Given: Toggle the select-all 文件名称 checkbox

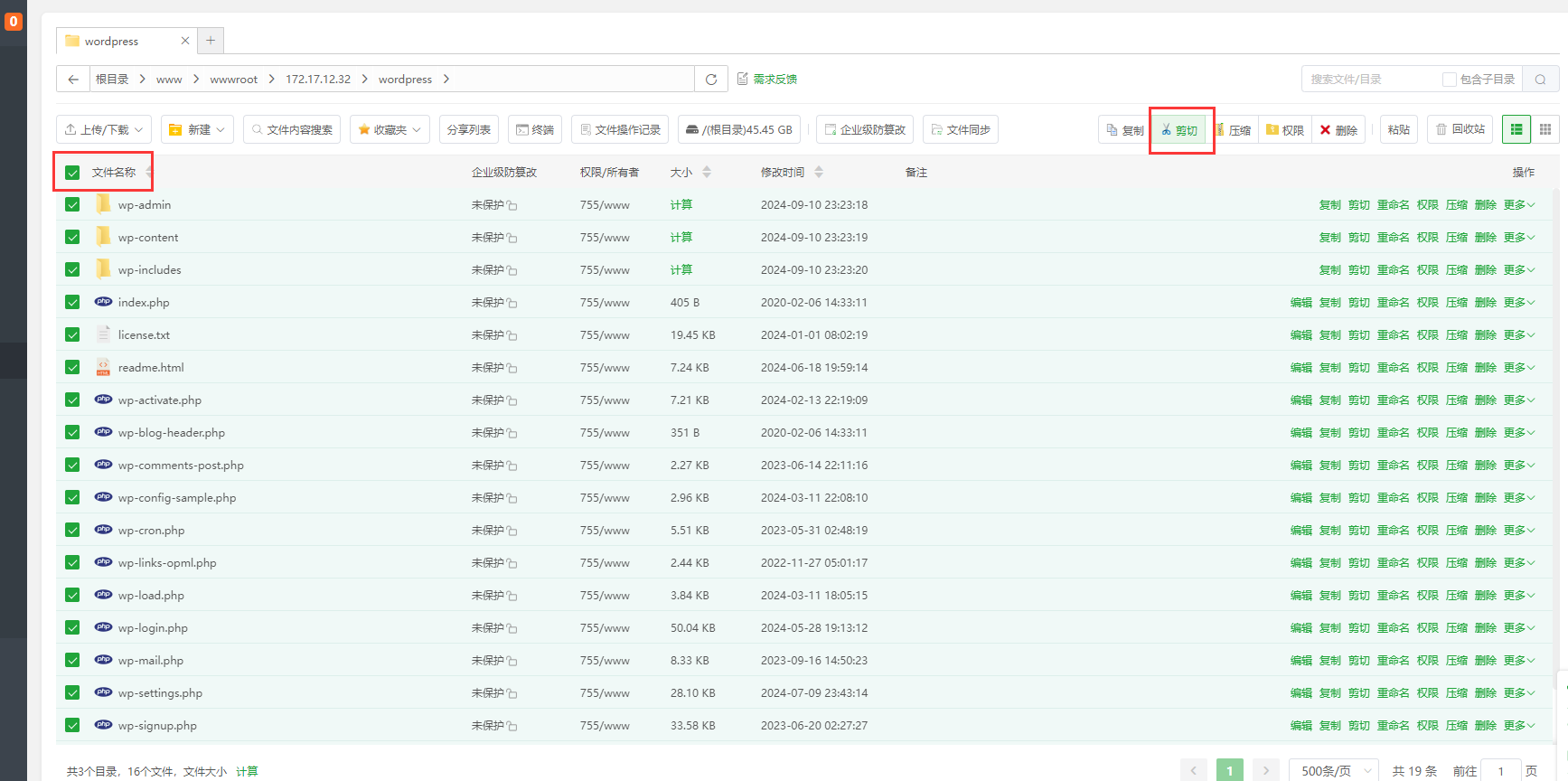Looking at the screenshot, I should [72, 173].
